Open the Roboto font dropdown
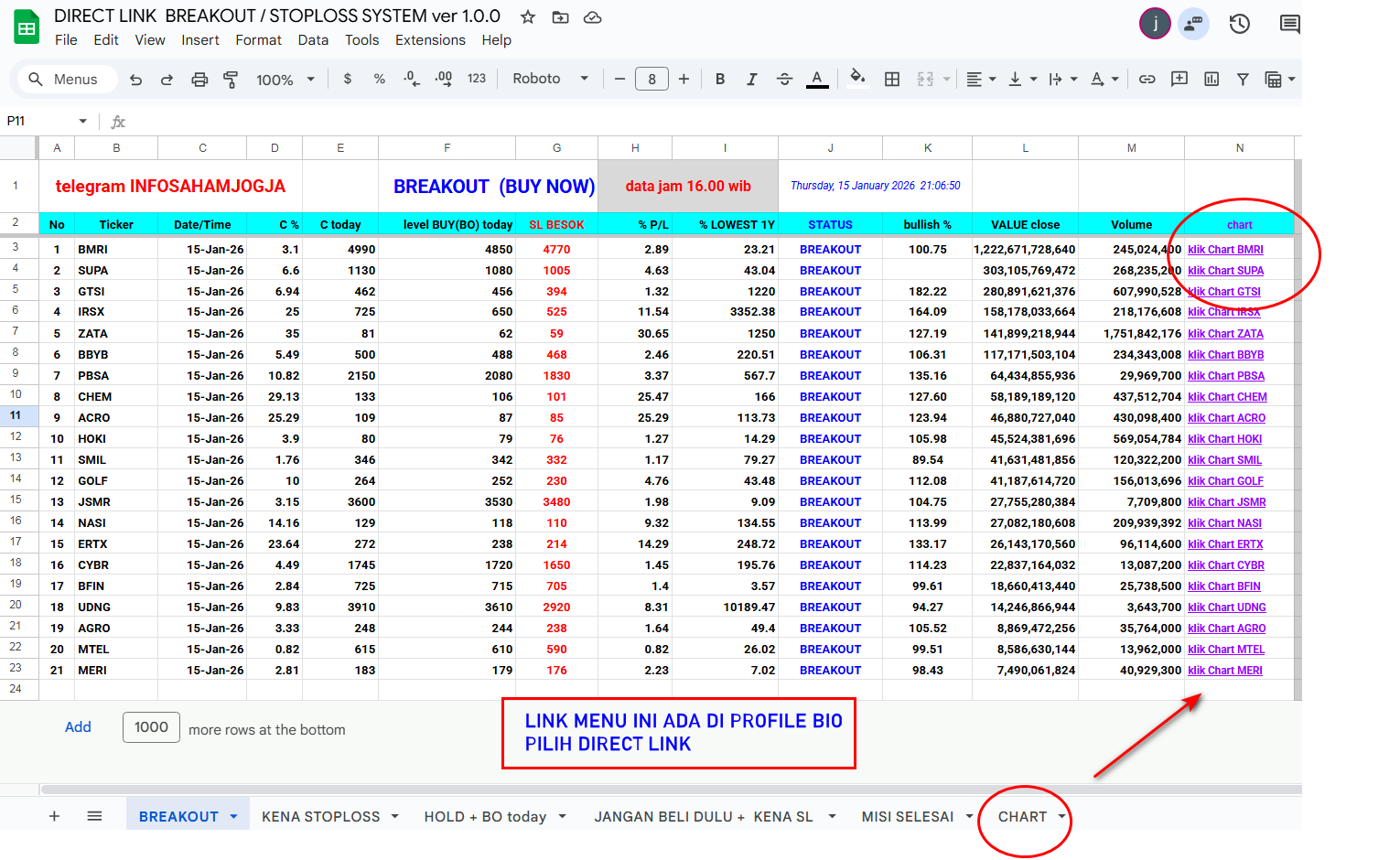1400x860 pixels. 550,80
